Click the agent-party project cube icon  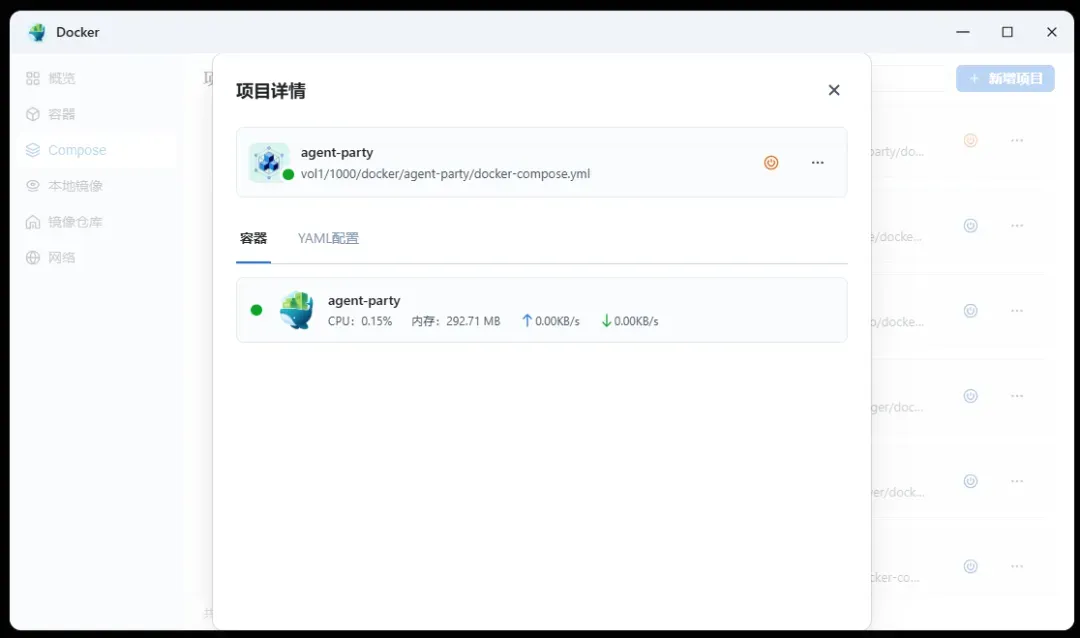click(x=268, y=163)
